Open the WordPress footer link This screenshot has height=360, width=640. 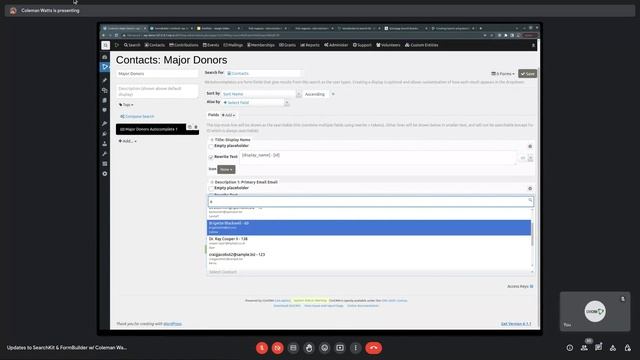click(x=172, y=324)
